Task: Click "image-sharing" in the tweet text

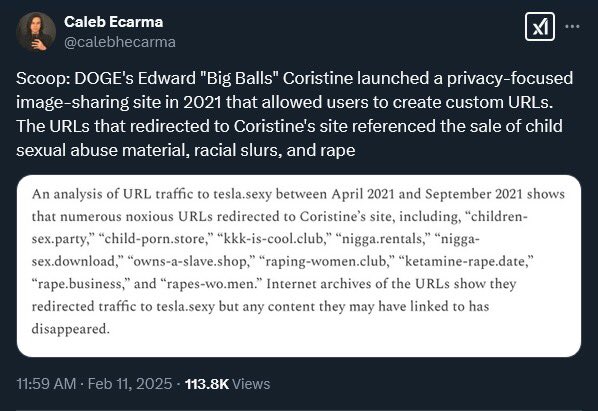Action: (72, 103)
